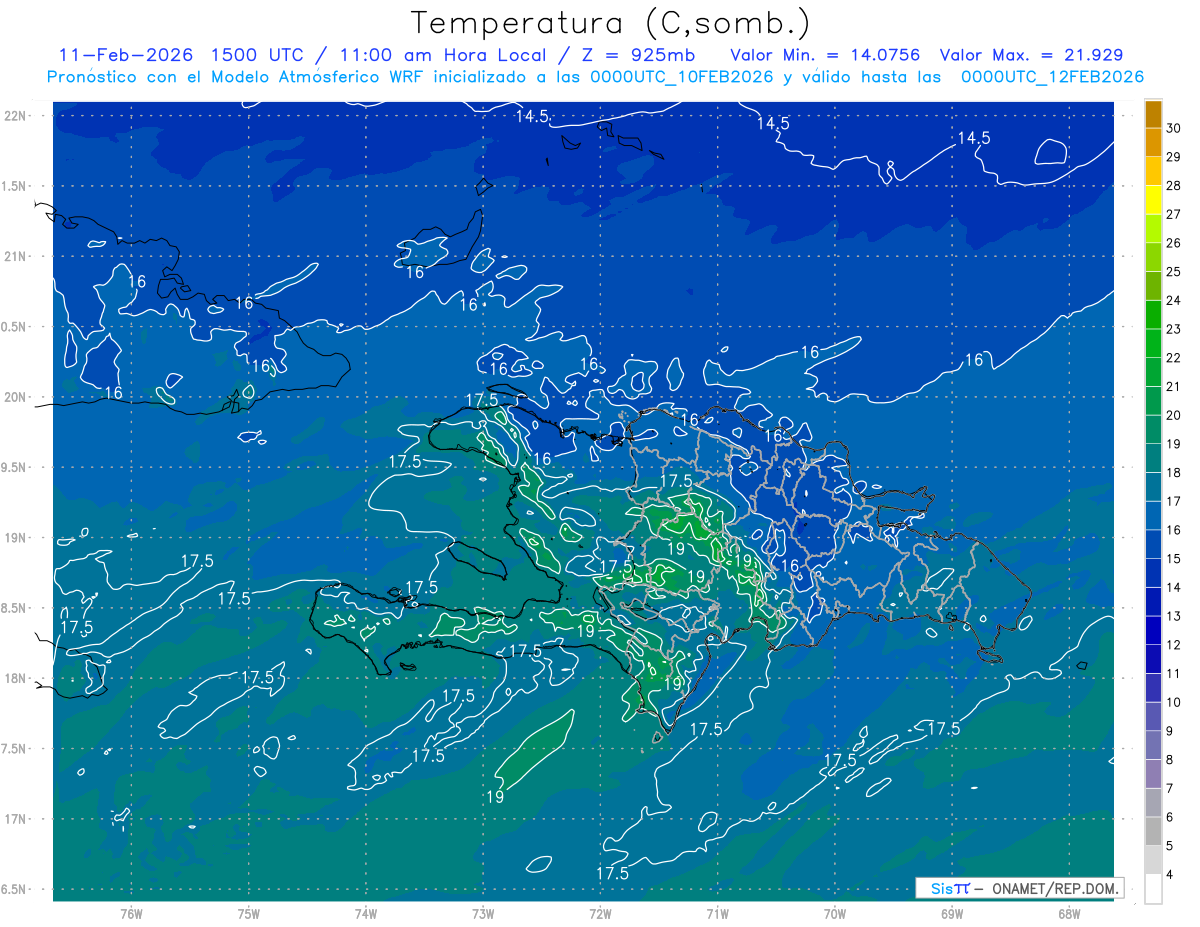Click the 76W longitude axis label
The image size is (1200, 927).
click(x=131, y=913)
